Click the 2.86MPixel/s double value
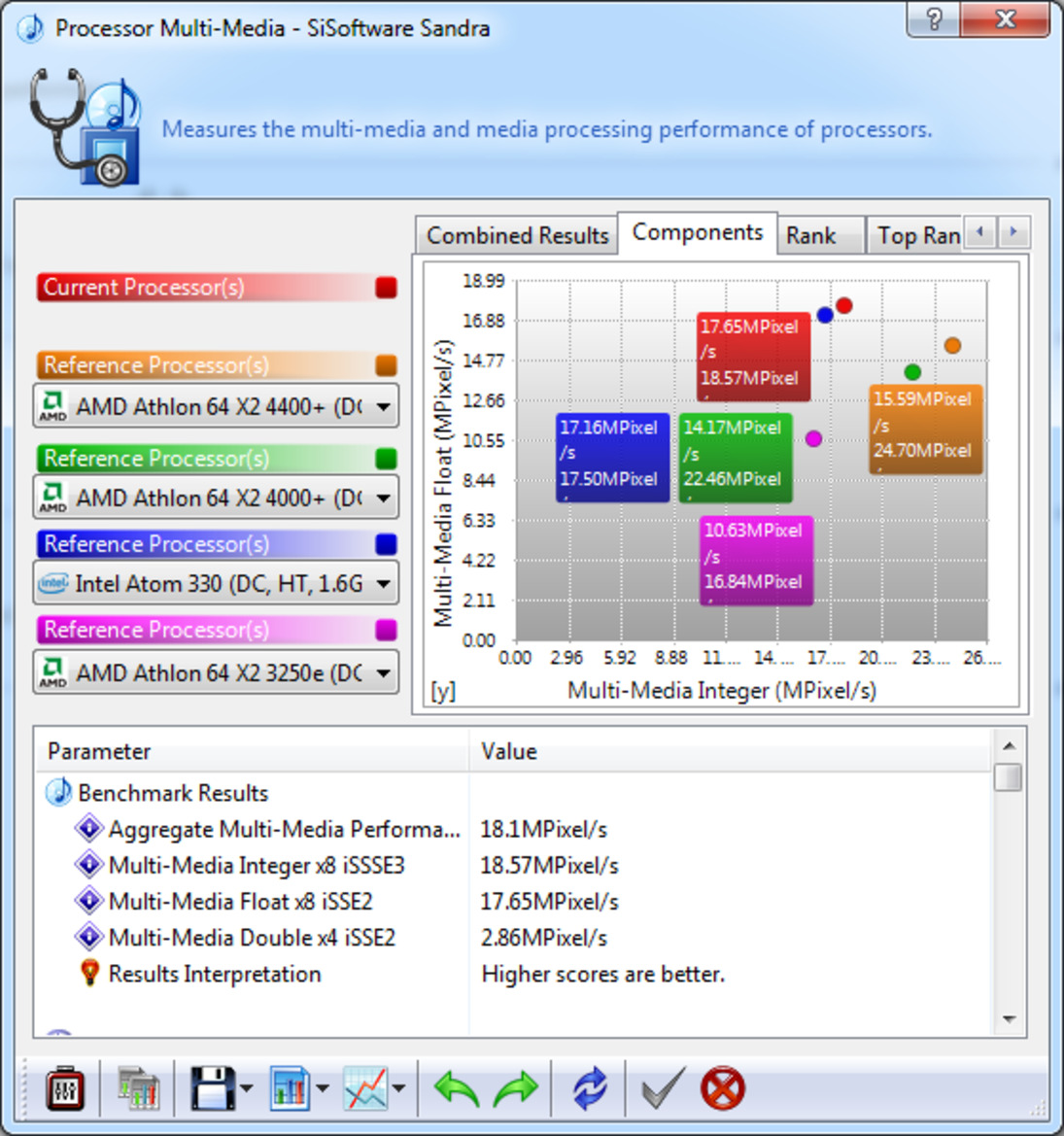Image resolution: width=1064 pixels, height=1136 pixels. point(544,938)
